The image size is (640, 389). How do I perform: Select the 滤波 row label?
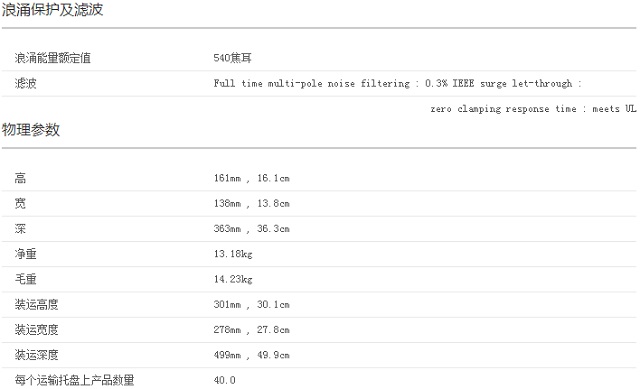(x=26, y=83)
